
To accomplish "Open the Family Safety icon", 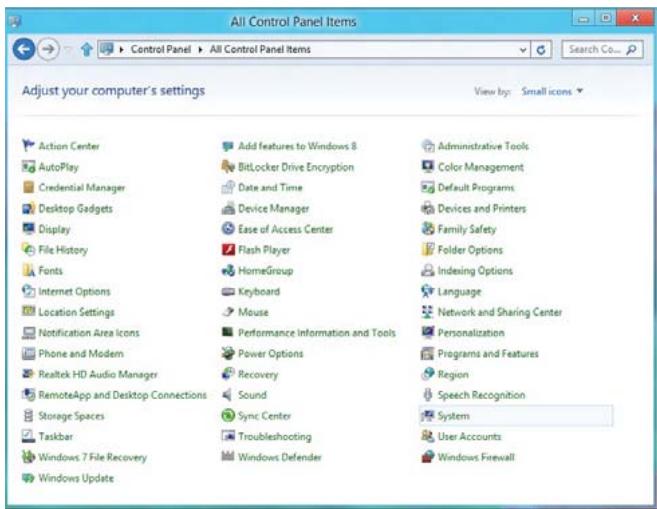I will [427, 228].
